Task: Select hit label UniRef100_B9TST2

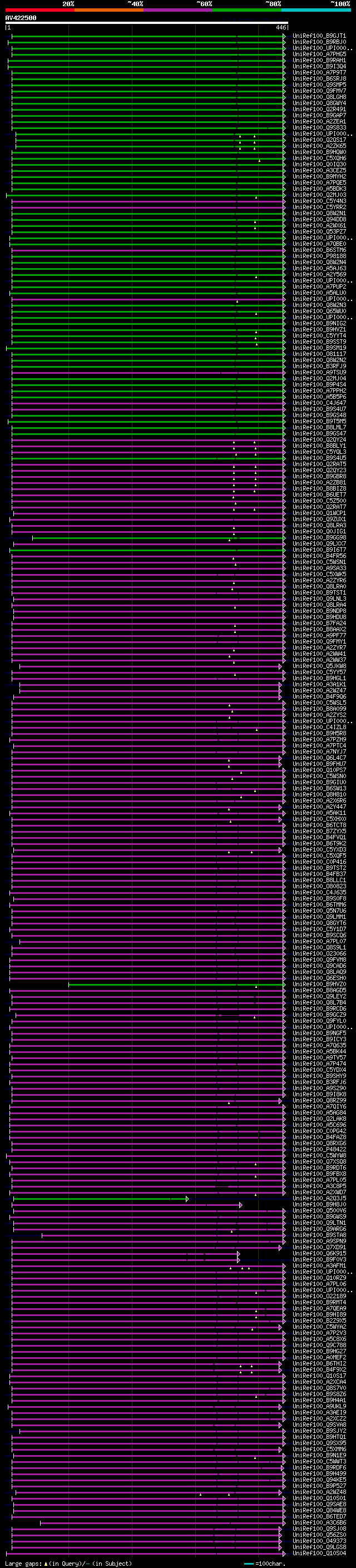Action: click(x=319, y=868)
